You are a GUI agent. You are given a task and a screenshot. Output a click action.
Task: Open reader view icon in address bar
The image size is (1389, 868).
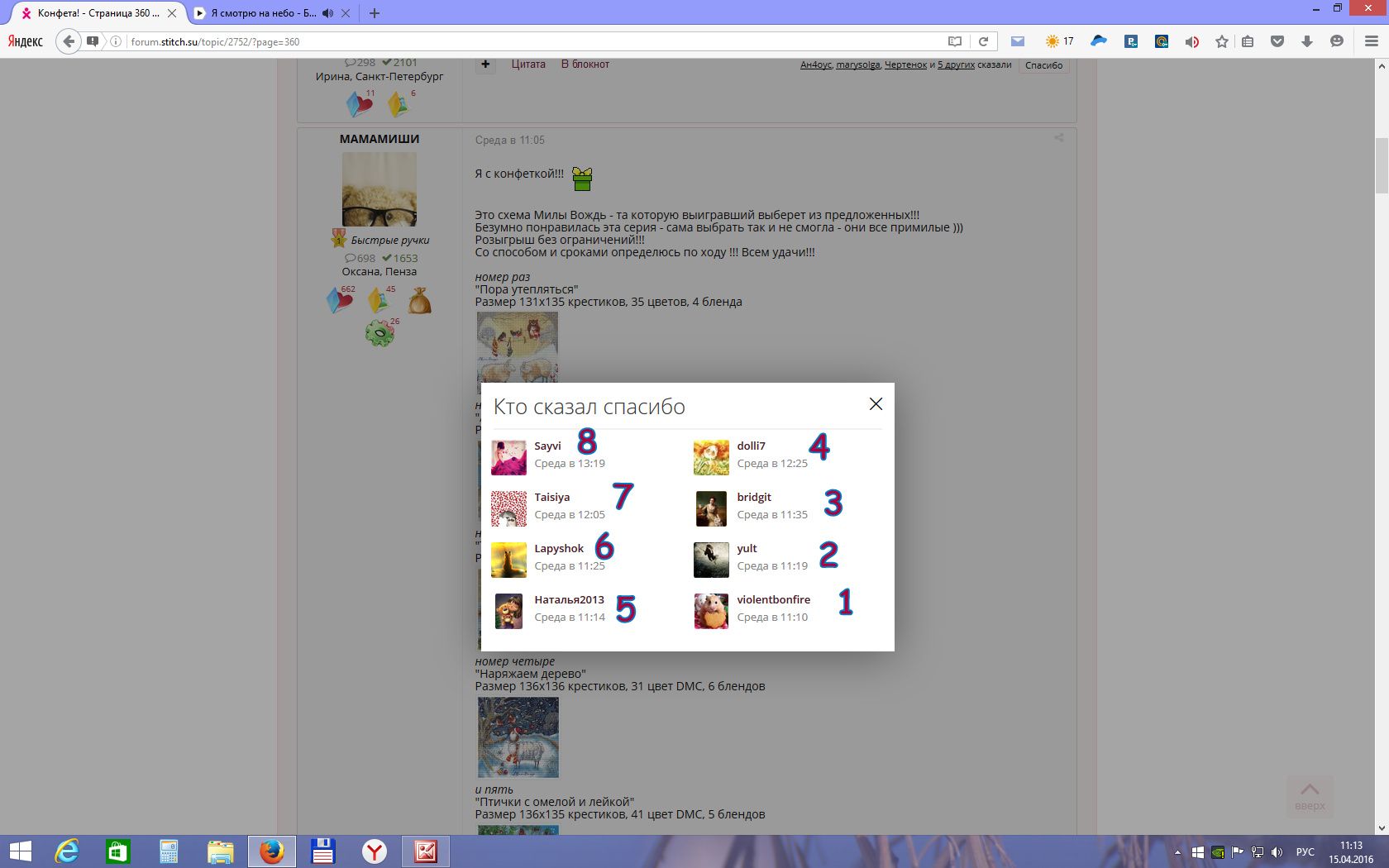955,41
